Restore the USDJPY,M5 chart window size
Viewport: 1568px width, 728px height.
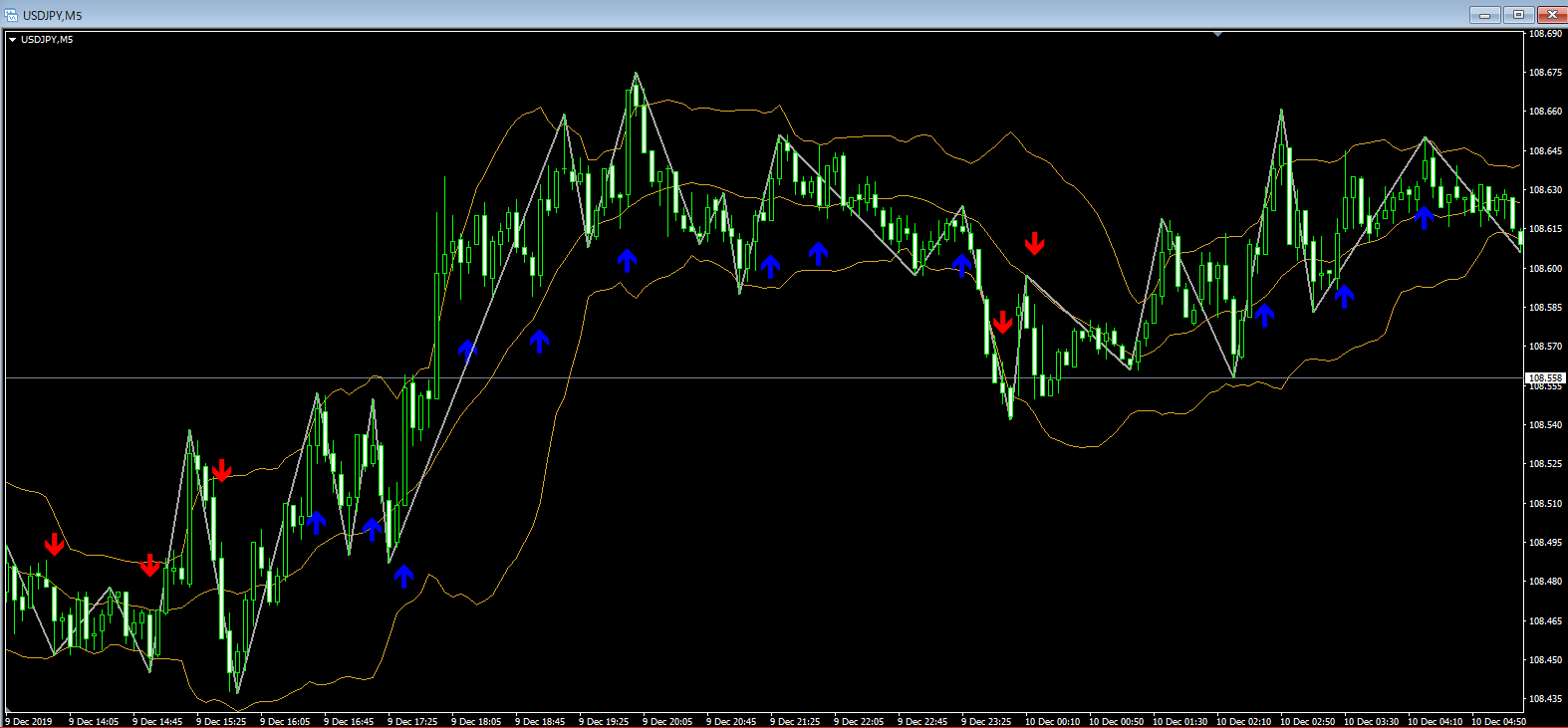coord(1518,15)
